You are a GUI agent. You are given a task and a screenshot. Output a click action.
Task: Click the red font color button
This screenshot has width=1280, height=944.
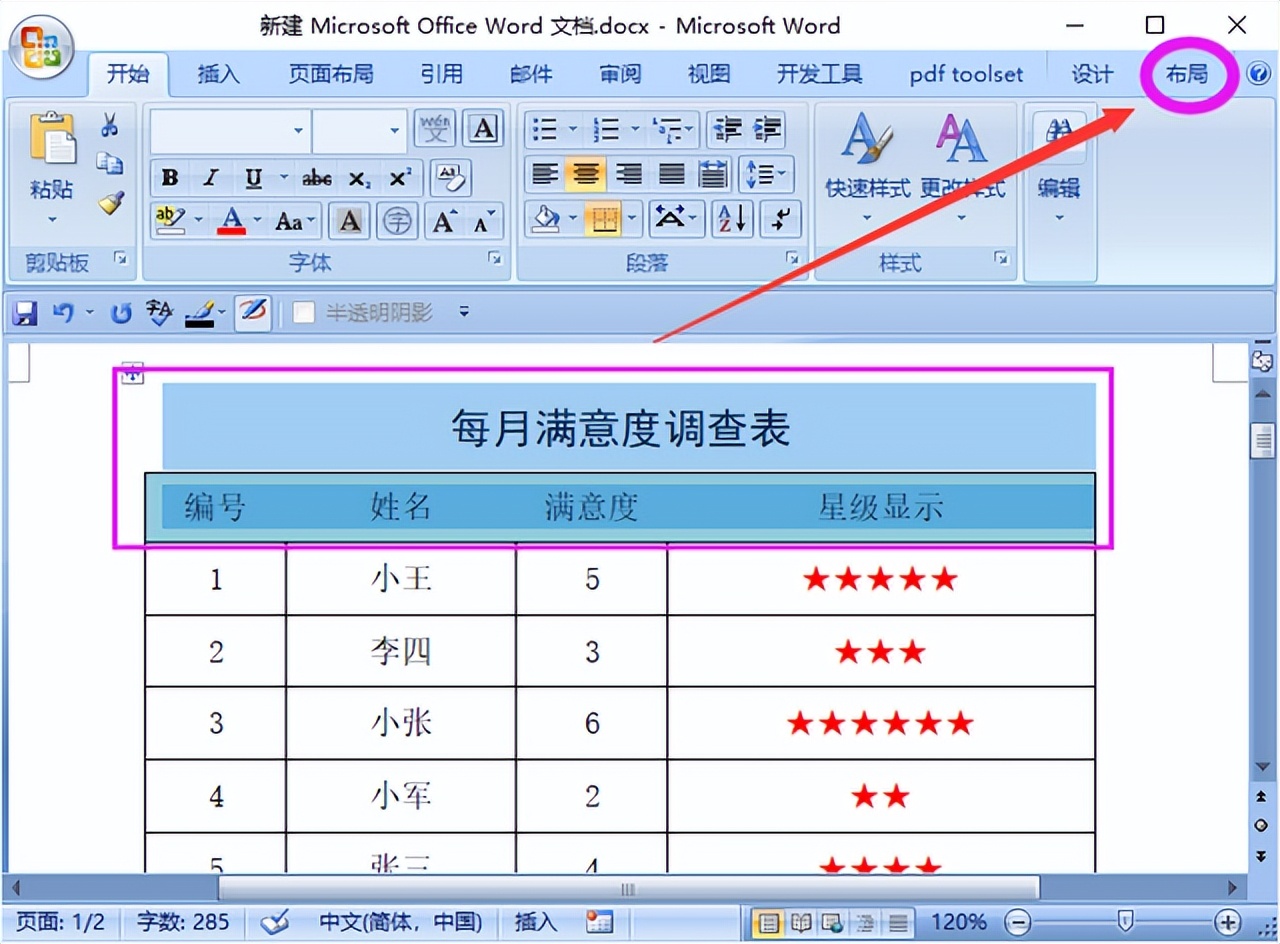click(x=232, y=221)
